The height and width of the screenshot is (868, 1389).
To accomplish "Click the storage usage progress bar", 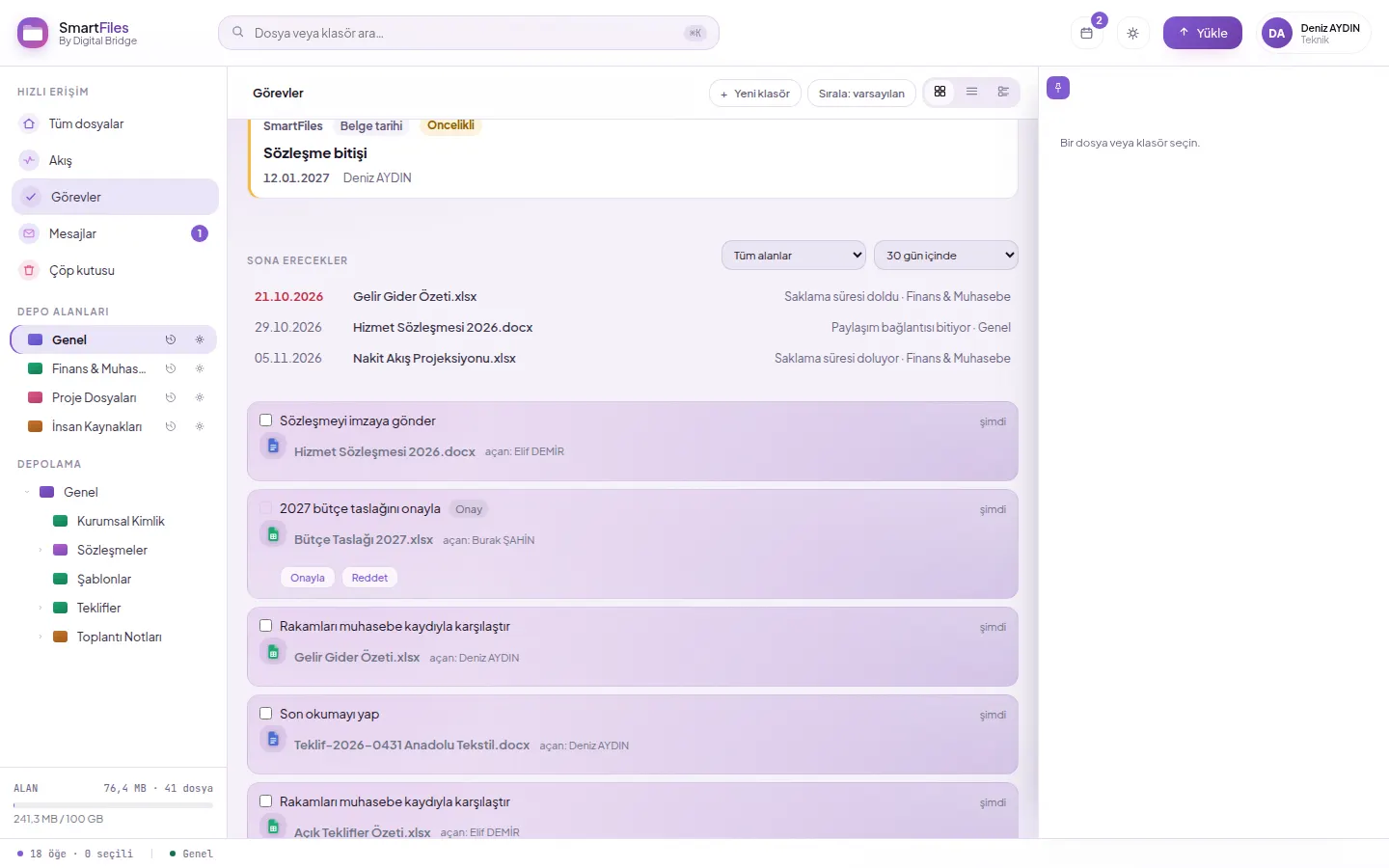I will pos(113,804).
